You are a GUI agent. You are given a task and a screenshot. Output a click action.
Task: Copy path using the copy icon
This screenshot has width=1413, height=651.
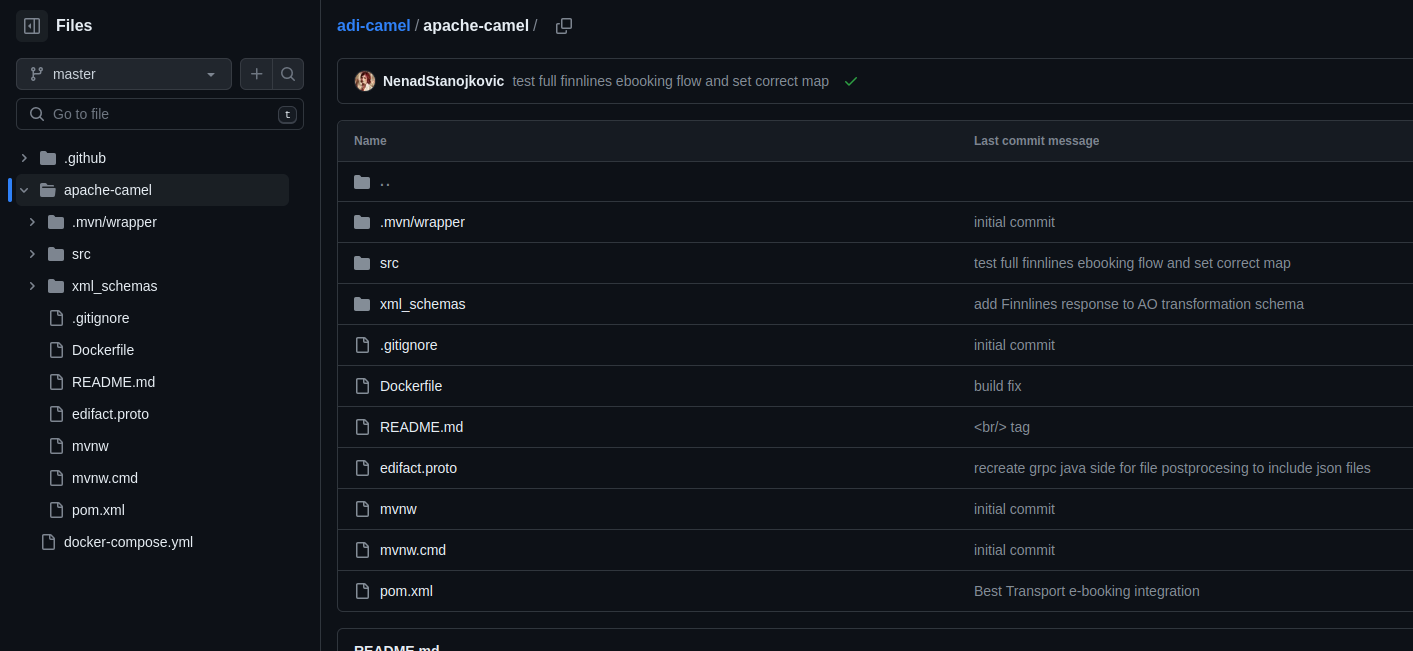(564, 26)
